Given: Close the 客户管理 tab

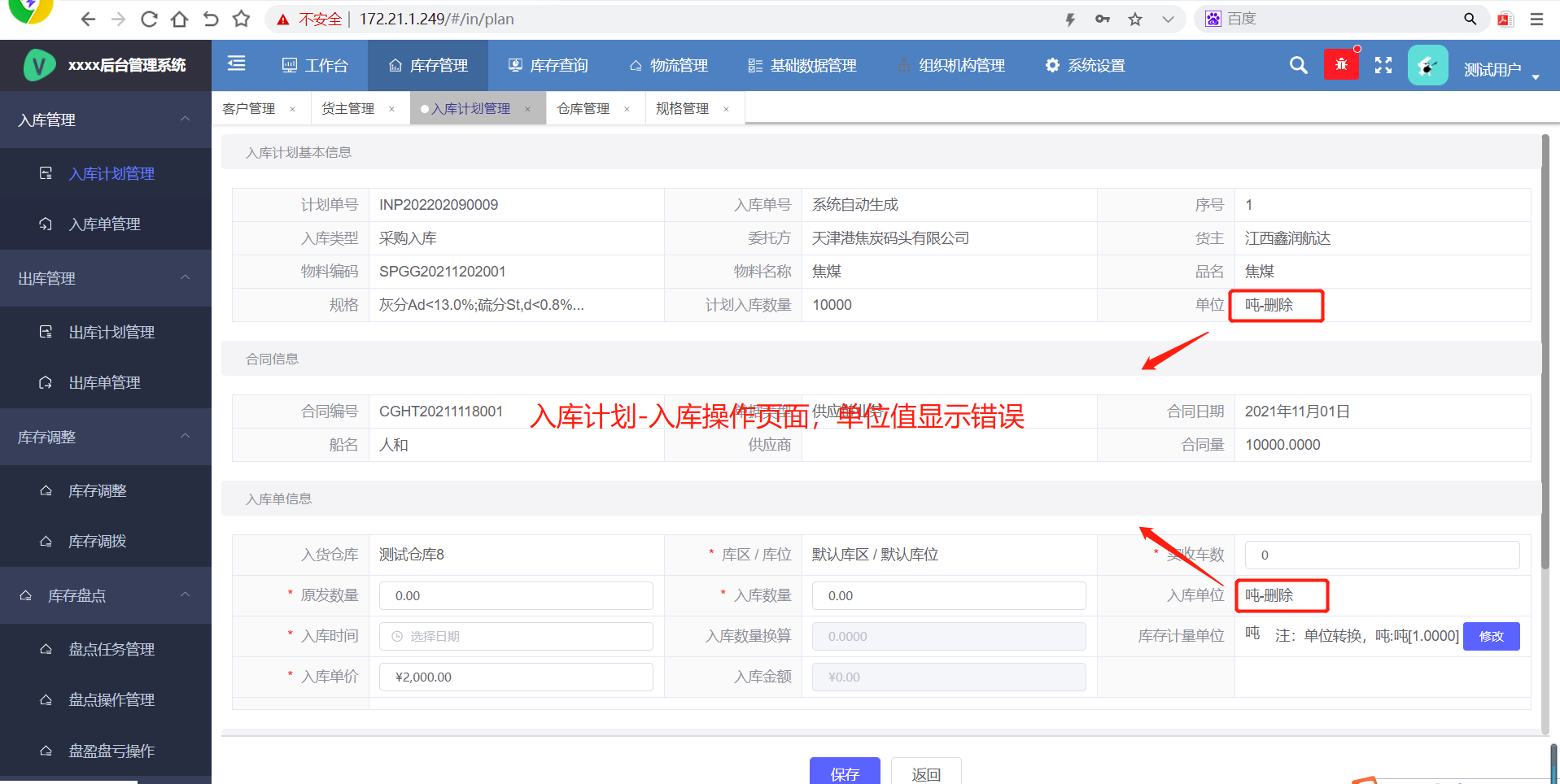Looking at the screenshot, I should click(x=292, y=109).
